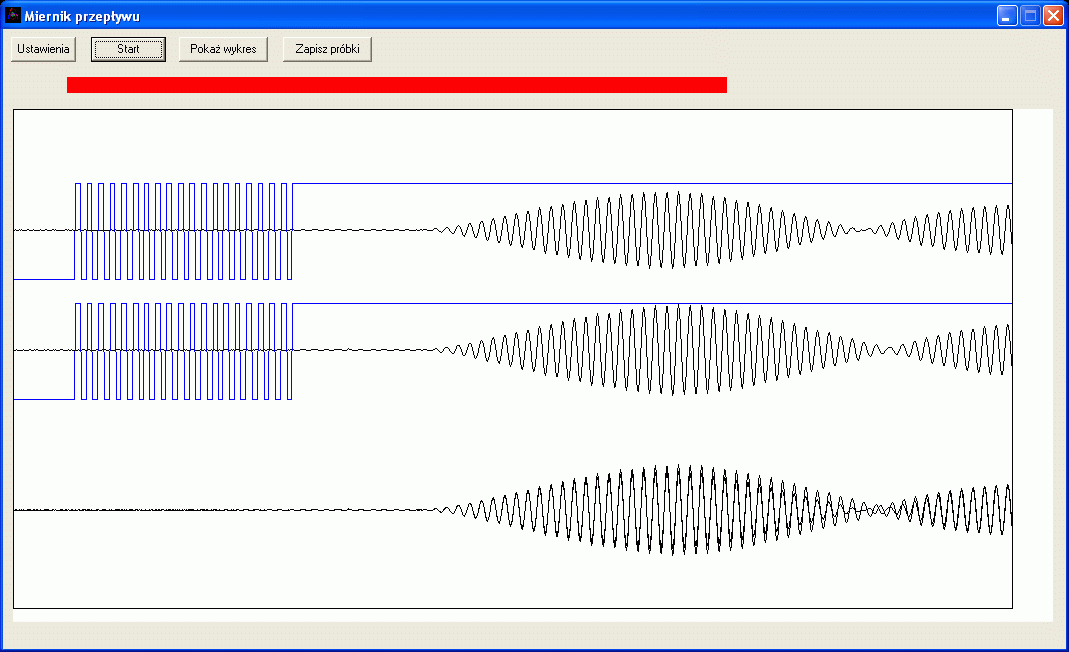Screen dimensions: 1069x652
Task: Close the Miernik przepływu window
Action: coord(1053,16)
